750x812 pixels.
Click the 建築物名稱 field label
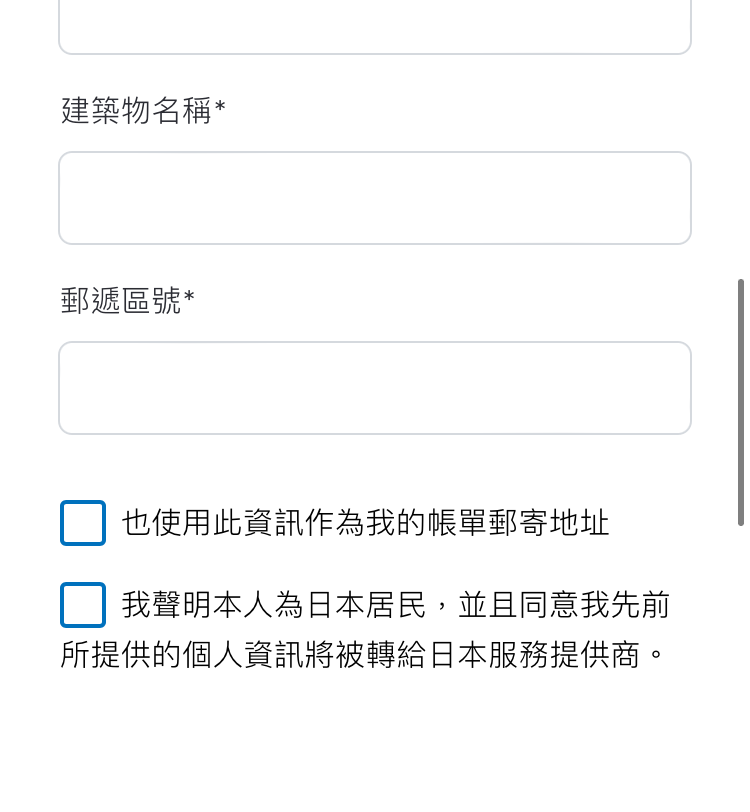136,110
